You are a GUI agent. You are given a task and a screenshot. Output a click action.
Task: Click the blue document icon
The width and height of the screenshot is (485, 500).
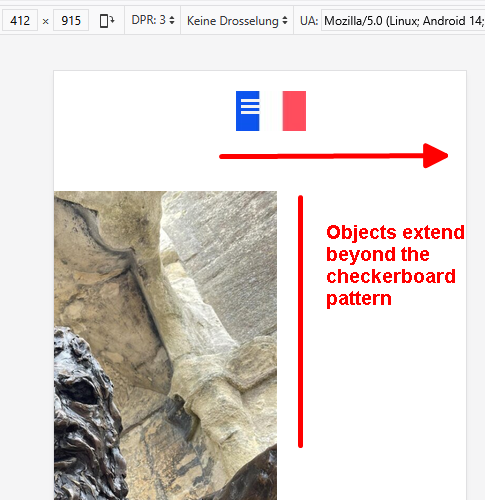click(248, 111)
